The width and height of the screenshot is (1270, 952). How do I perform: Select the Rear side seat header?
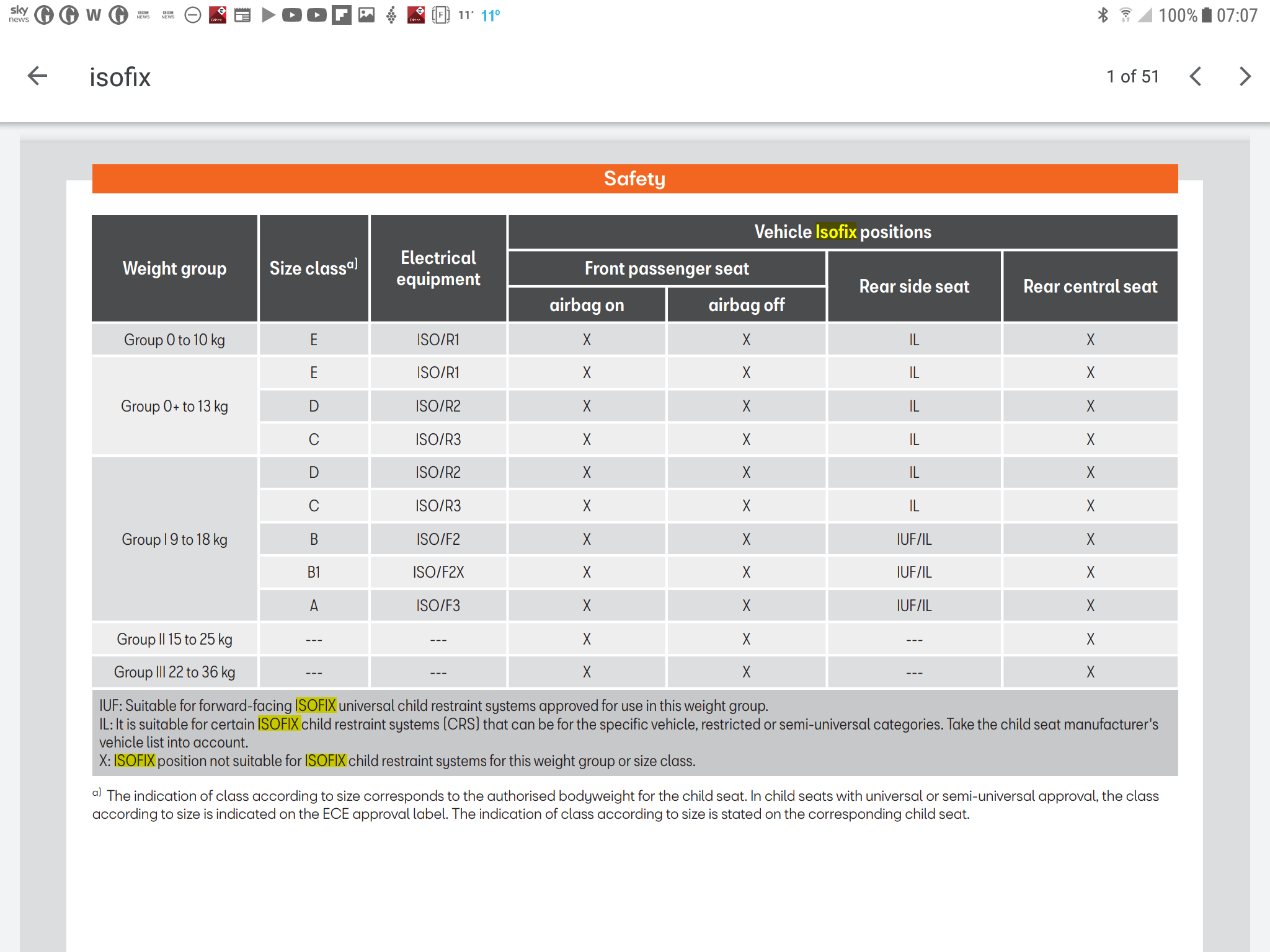click(913, 286)
